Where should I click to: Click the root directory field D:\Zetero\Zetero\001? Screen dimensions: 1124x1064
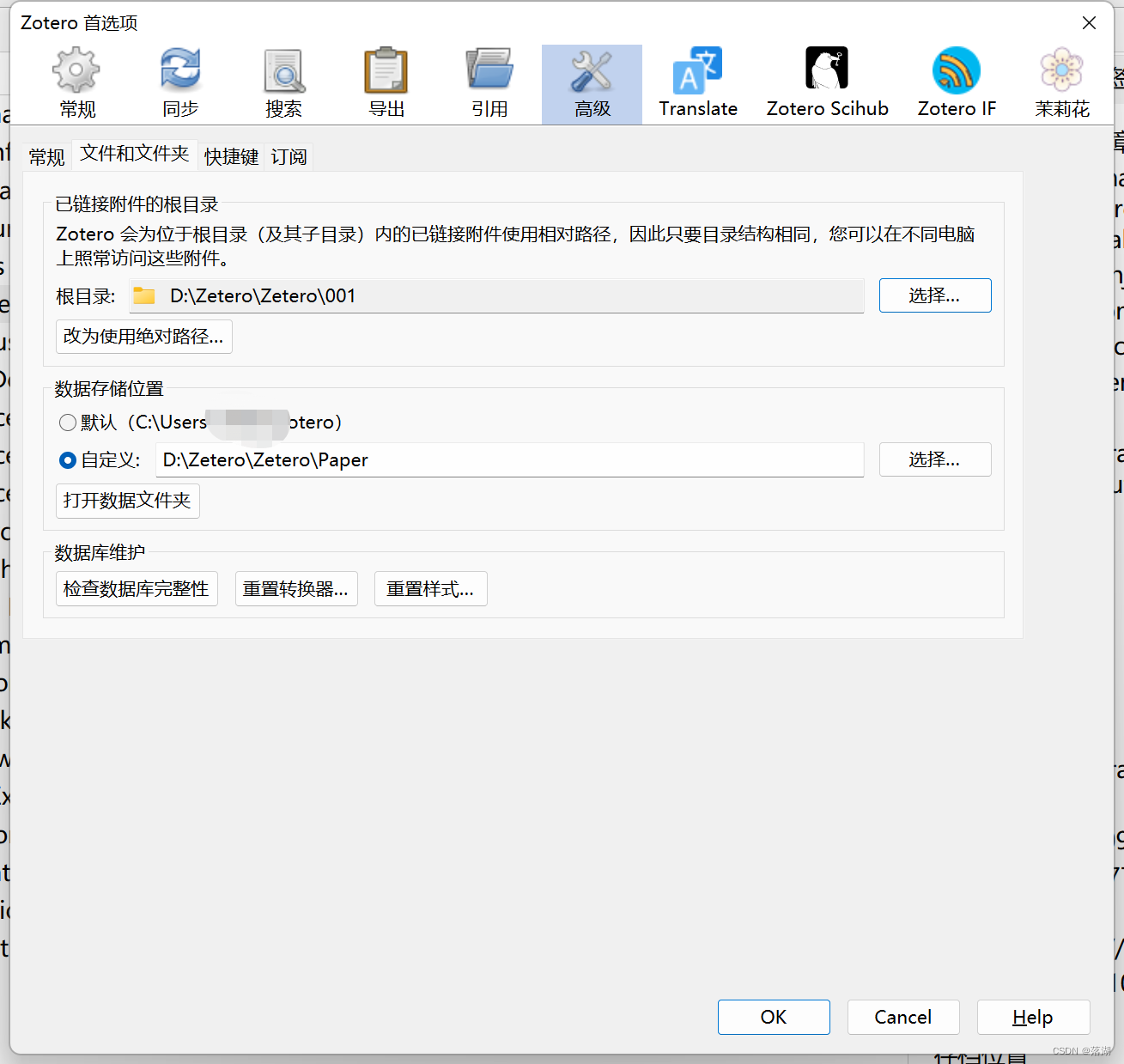[496, 295]
